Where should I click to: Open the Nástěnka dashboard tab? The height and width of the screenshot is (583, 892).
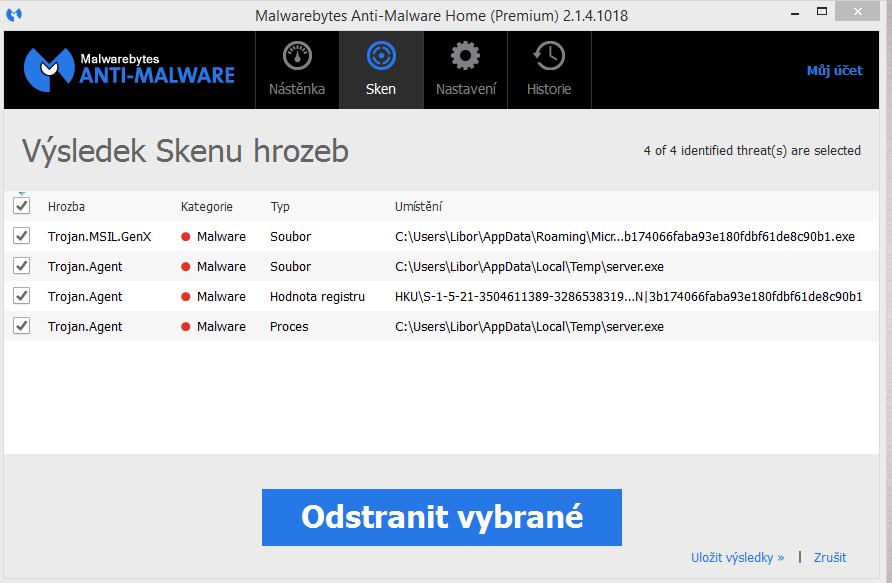coord(297,70)
